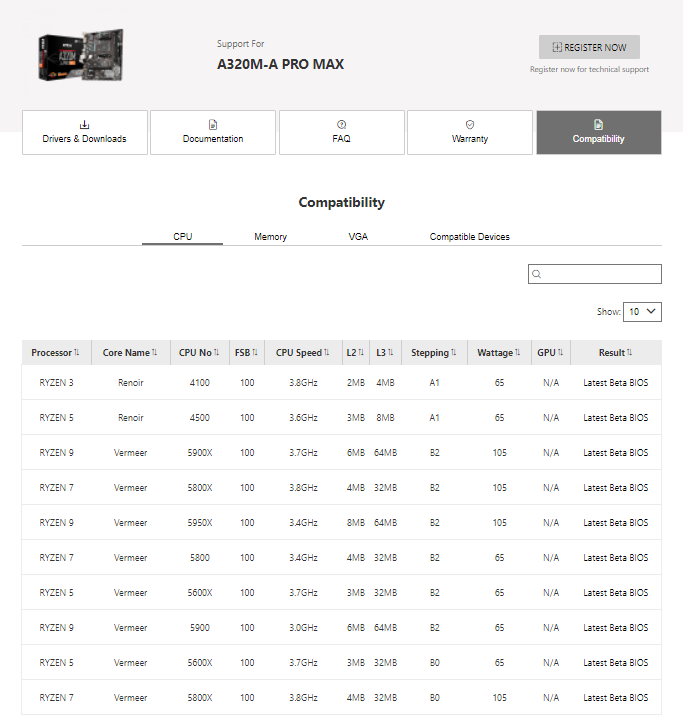Show the Compatible Devices sub-tab
The image size is (683, 723).
pyautogui.click(x=469, y=237)
